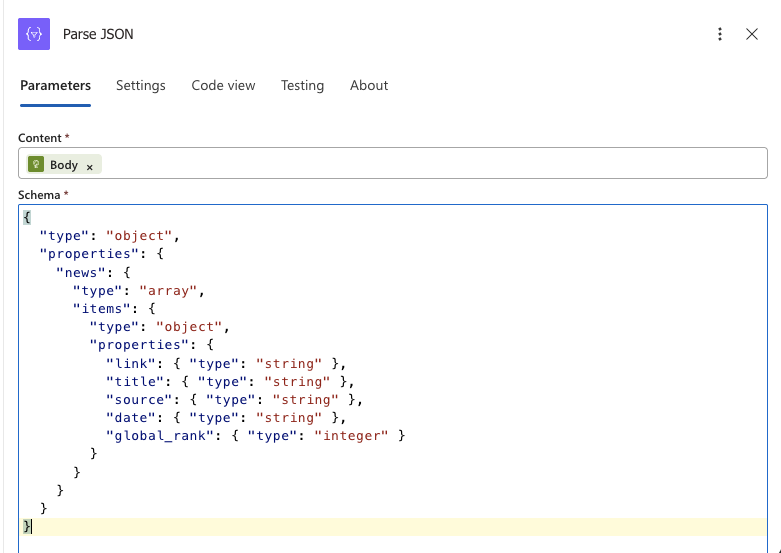Viewport: 781px width, 553px height.
Task: Switch to the Testing tab
Action: pyautogui.click(x=302, y=86)
